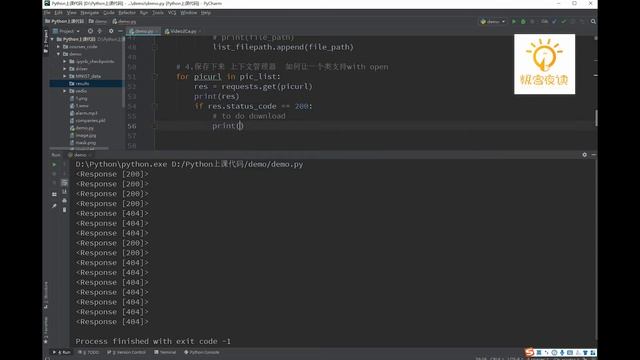Open the Terminal tool window

[x=165, y=352]
